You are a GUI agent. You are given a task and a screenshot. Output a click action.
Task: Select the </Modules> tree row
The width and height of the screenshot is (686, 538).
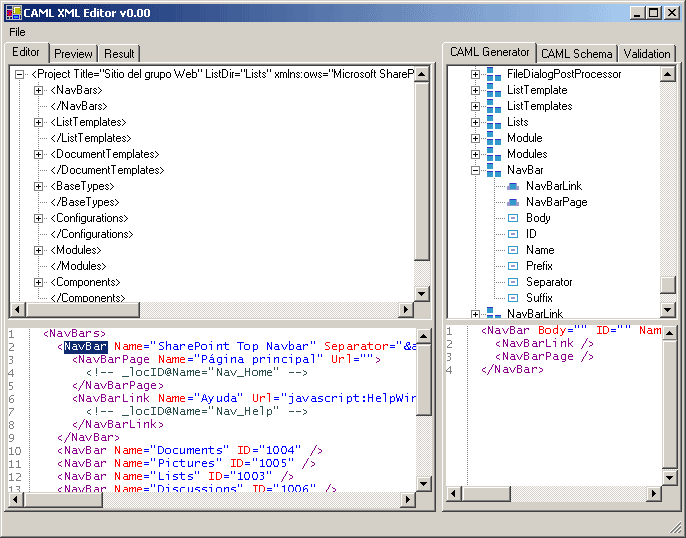pyautogui.click(x=78, y=266)
